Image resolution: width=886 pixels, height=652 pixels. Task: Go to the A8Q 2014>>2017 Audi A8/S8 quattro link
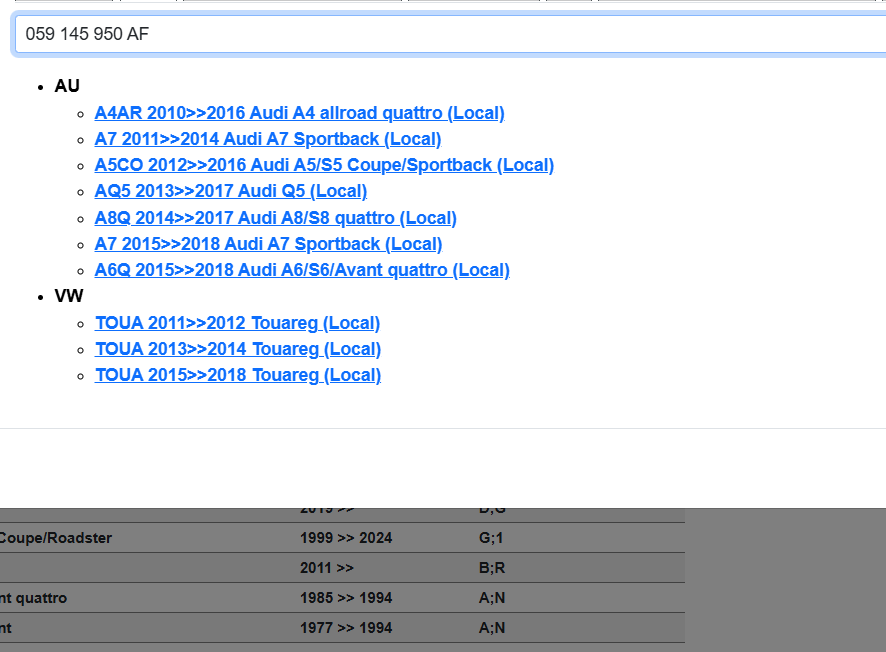(275, 218)
